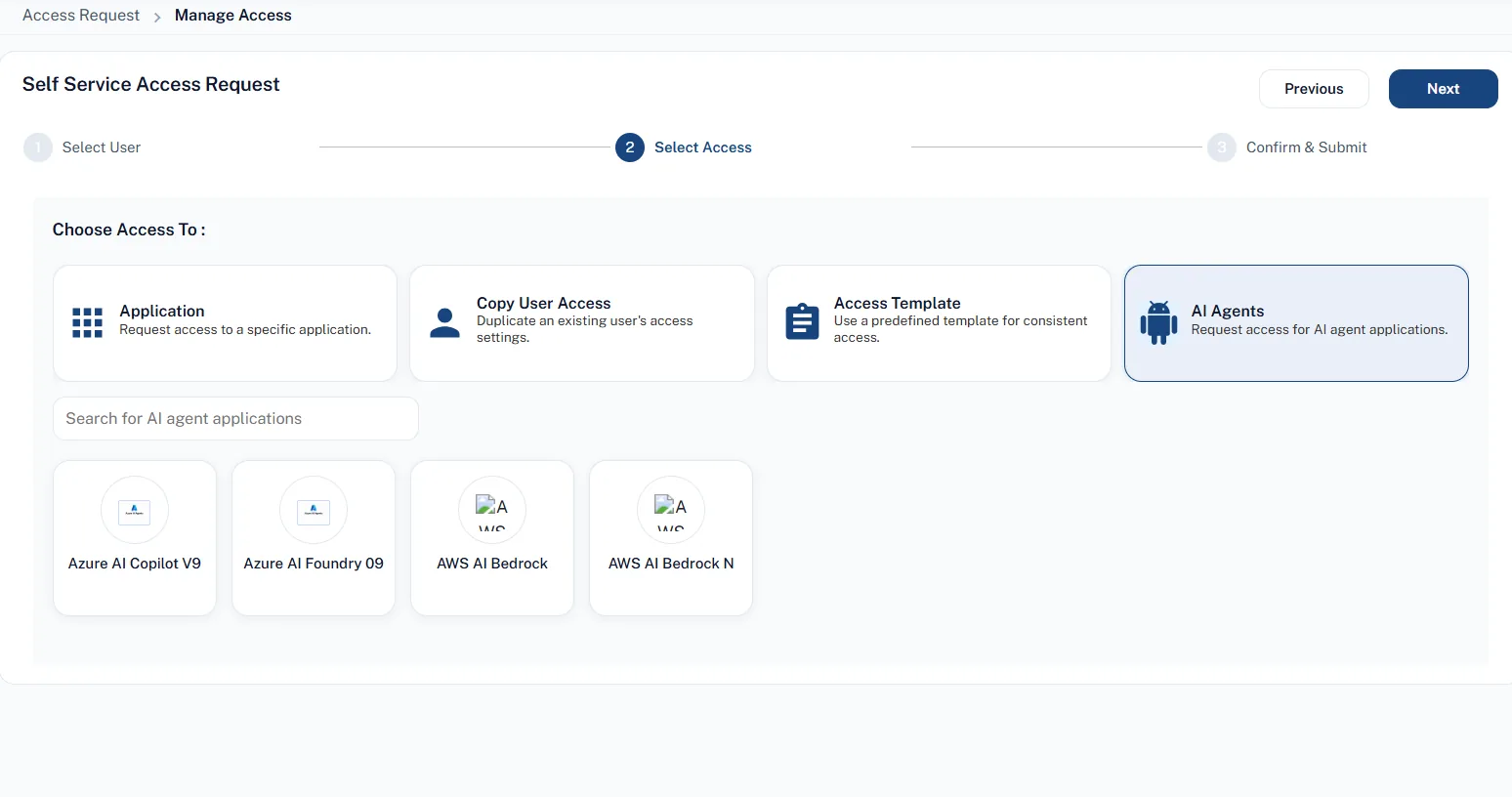Select the Azure AI Foundry 09 logo

[x=314, y=510]
